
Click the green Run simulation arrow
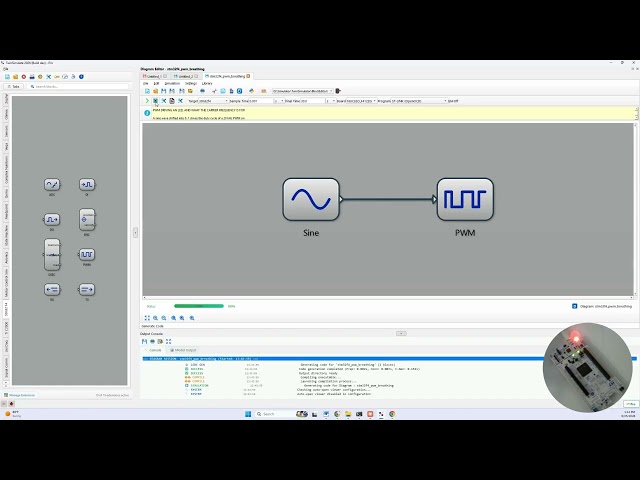(147, 101)
